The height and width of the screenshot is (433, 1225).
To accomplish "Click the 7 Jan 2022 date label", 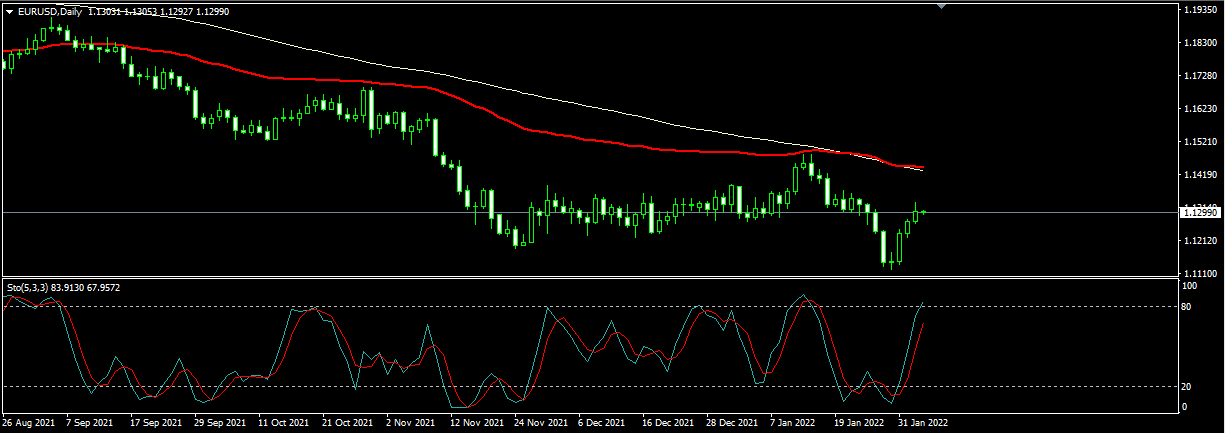I will point(796,423).
